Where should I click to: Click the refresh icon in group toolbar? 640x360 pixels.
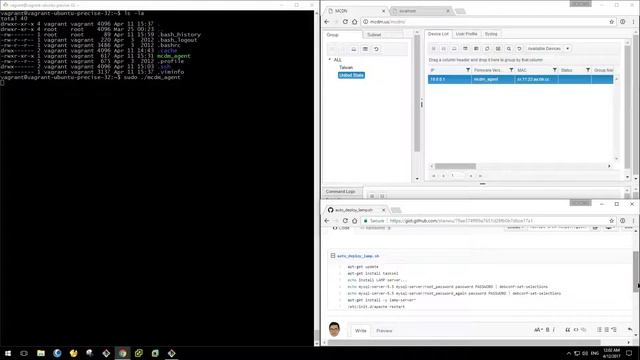pyautogui.click(x=376, y=49)
